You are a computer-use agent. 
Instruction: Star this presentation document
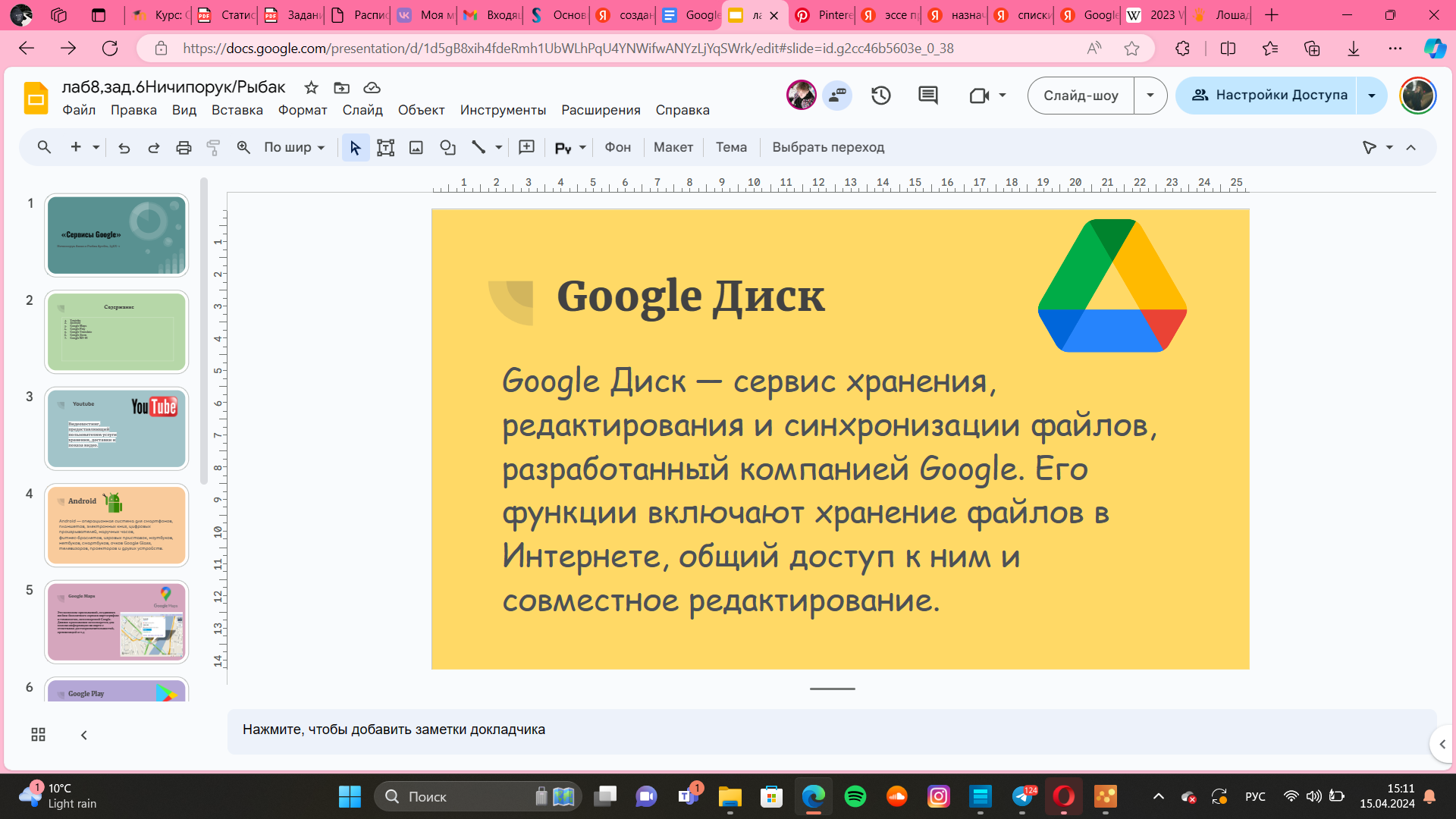(x=311, y=87)
